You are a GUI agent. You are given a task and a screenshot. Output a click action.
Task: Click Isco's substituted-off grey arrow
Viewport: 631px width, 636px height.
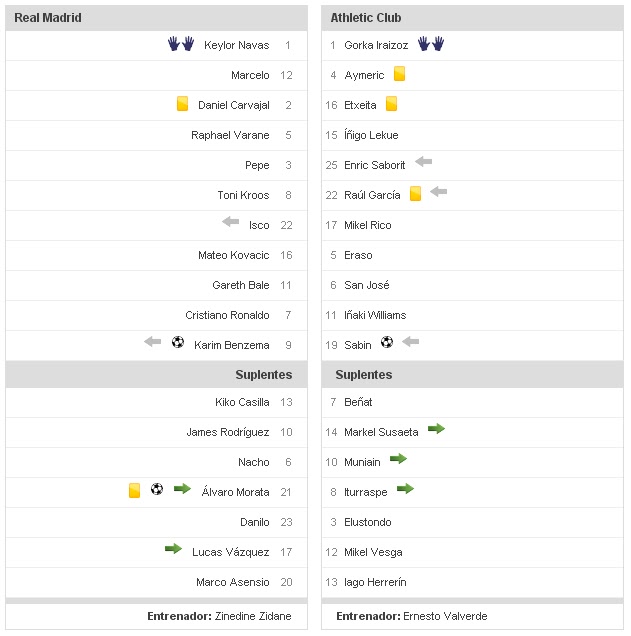231,222
